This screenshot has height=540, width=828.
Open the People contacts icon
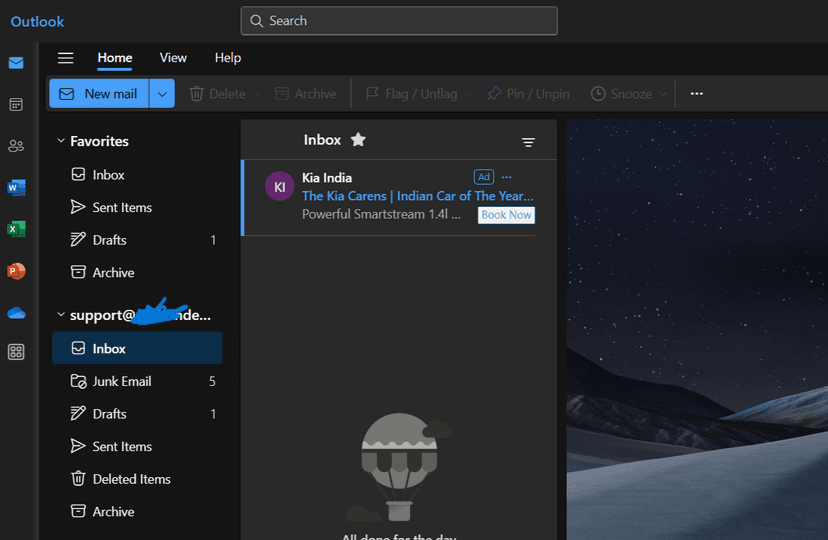pos(16,146)
